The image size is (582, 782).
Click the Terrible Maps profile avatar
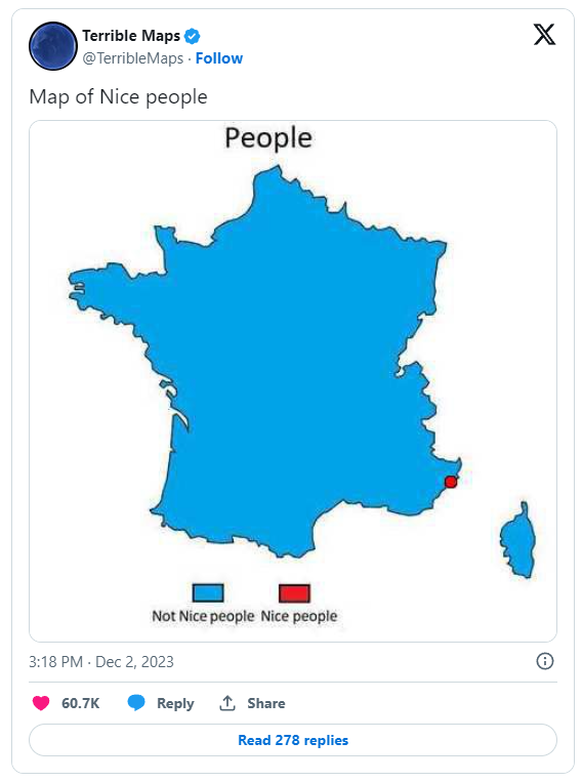point(53,46)
